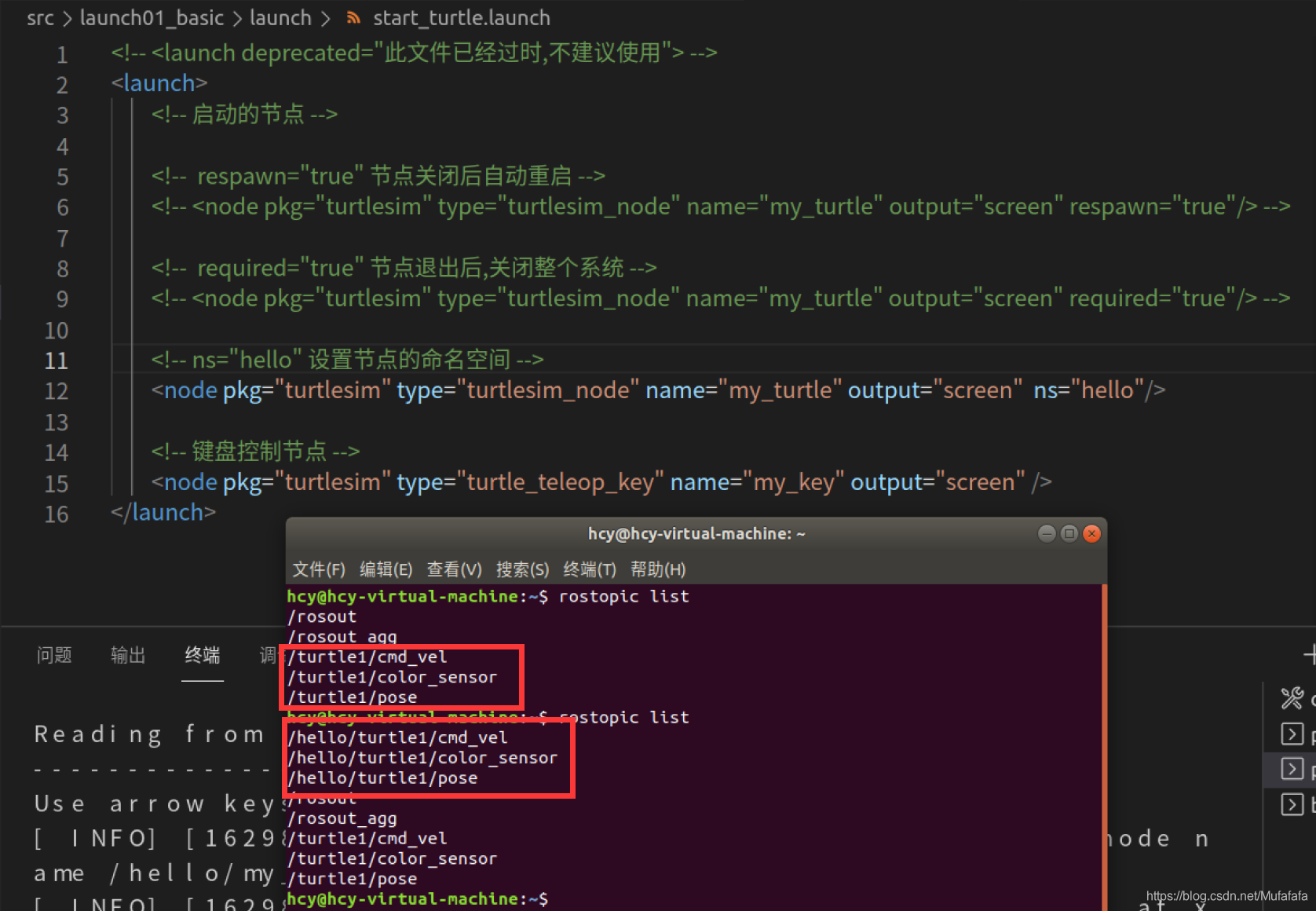Select the first terminal instance icon in side list

[x=1292, y=734]
